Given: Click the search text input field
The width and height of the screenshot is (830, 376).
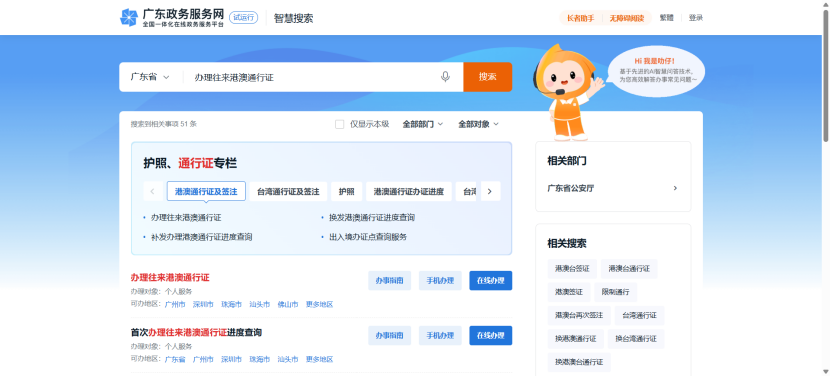Looking at the screenshot, I should click(x=312, y=77).
